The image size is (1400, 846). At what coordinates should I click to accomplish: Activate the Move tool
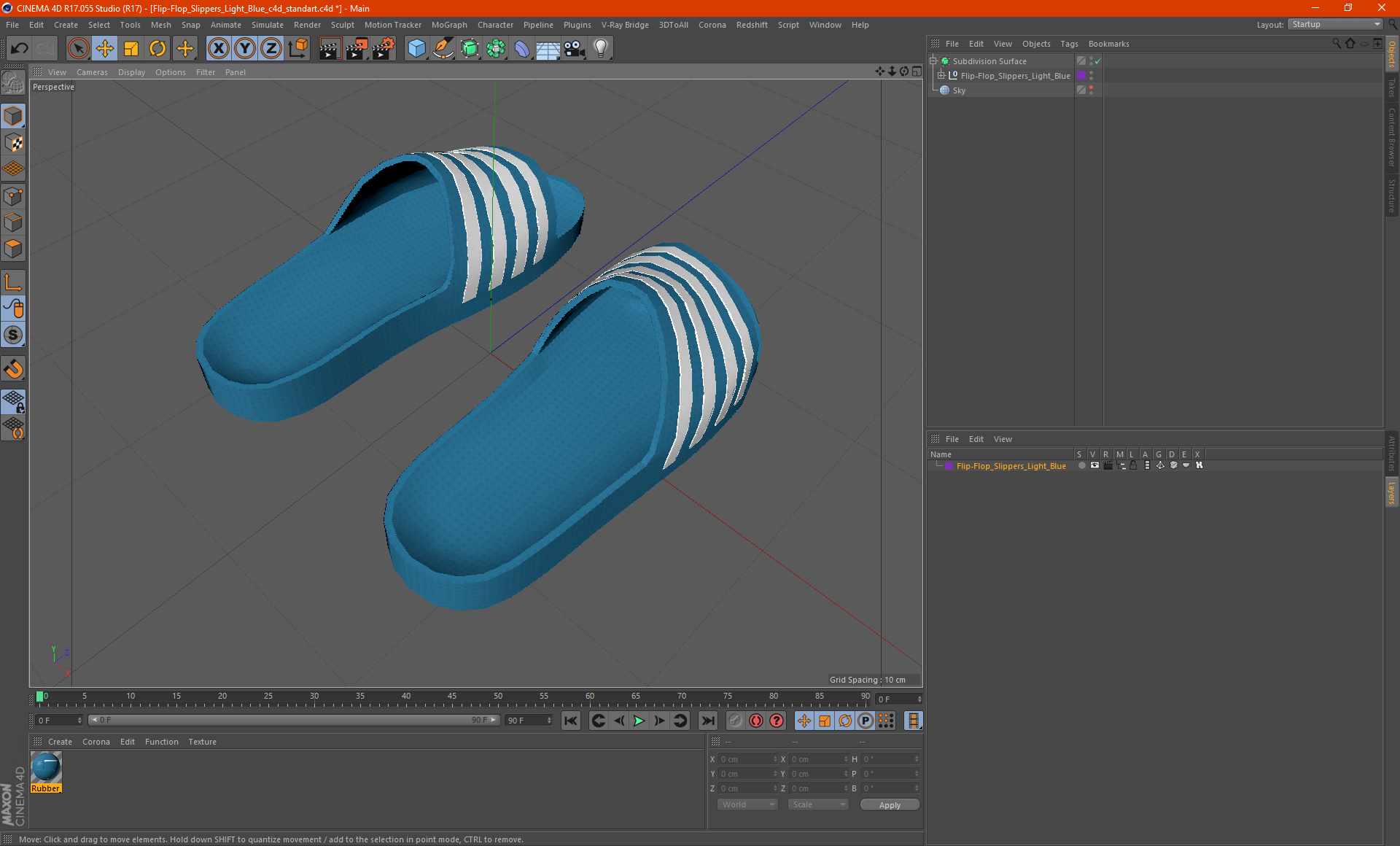(105, 48)
